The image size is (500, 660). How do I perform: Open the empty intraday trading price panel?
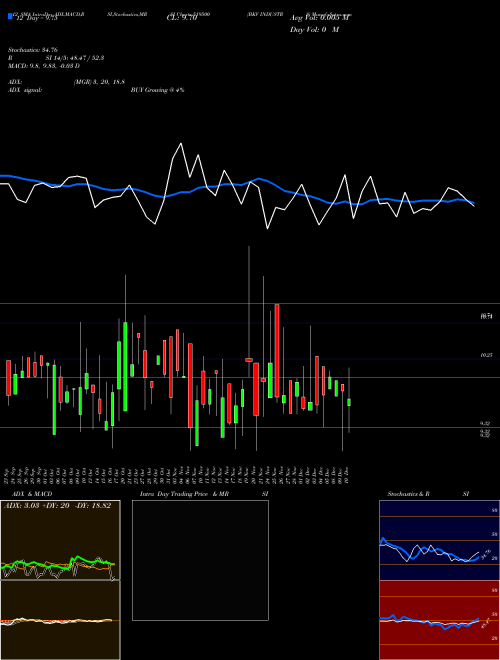200,560
